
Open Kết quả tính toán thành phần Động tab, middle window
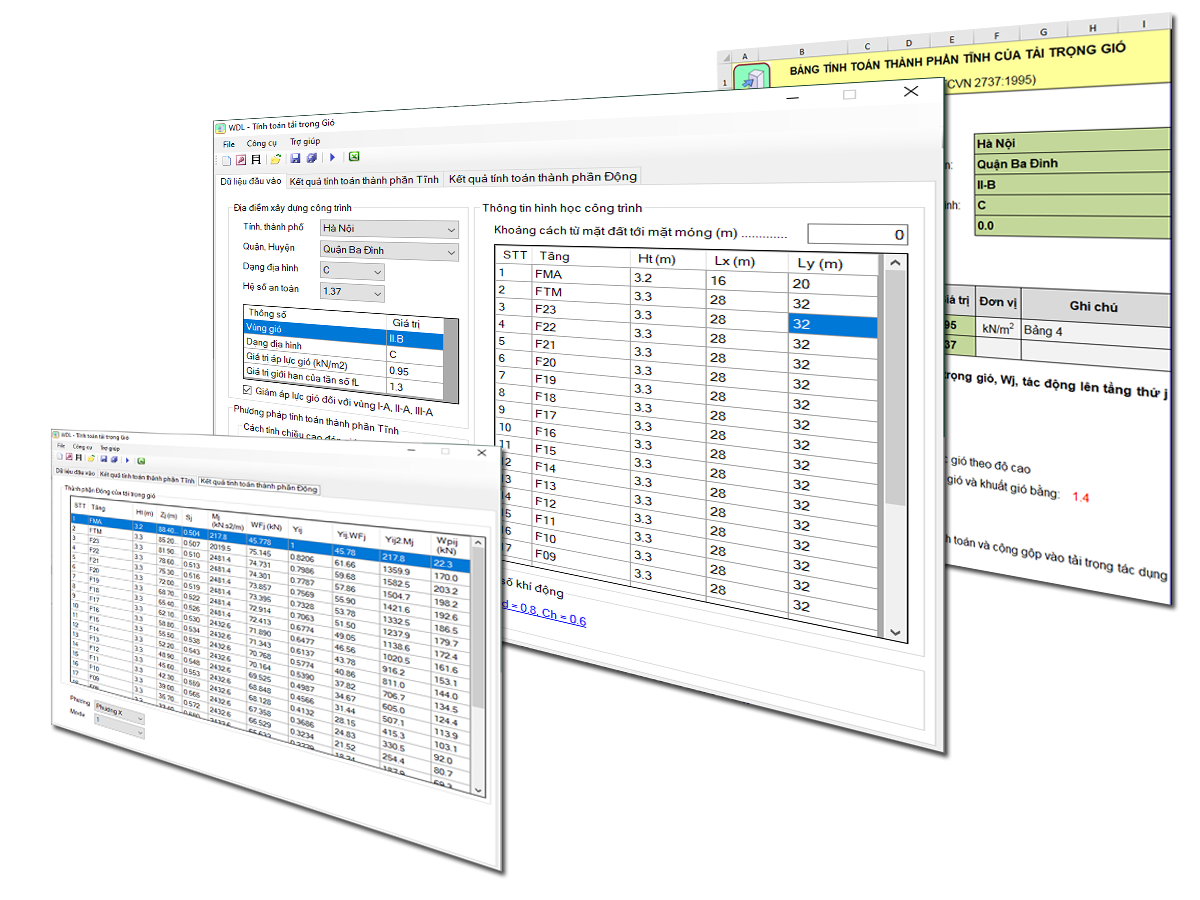pos(542,177)
